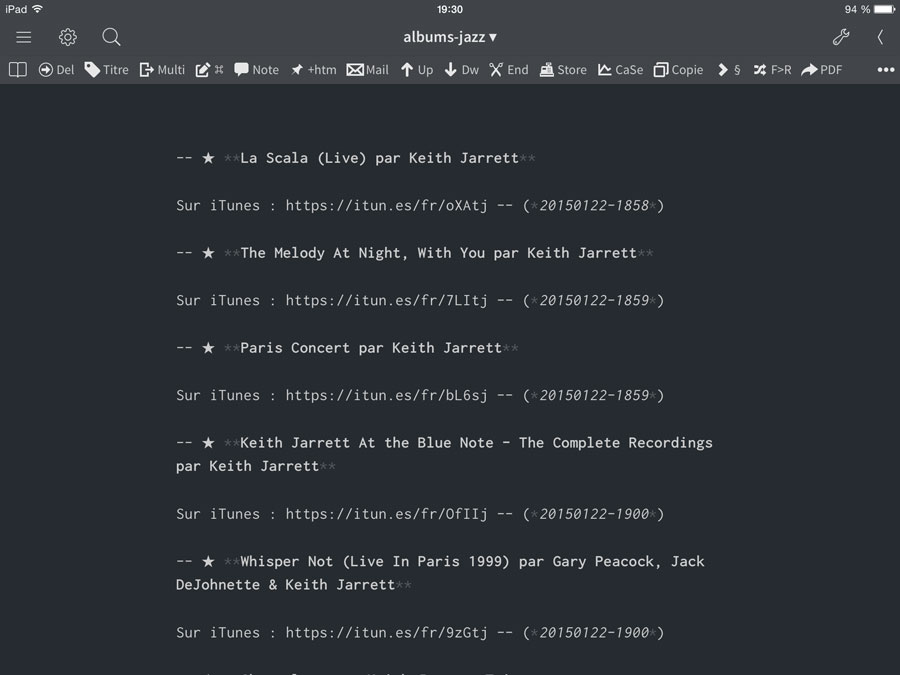This screenshot has height=675, width=900.
Task: Tap the battery indicator icon
Action: tap(884, 9)
